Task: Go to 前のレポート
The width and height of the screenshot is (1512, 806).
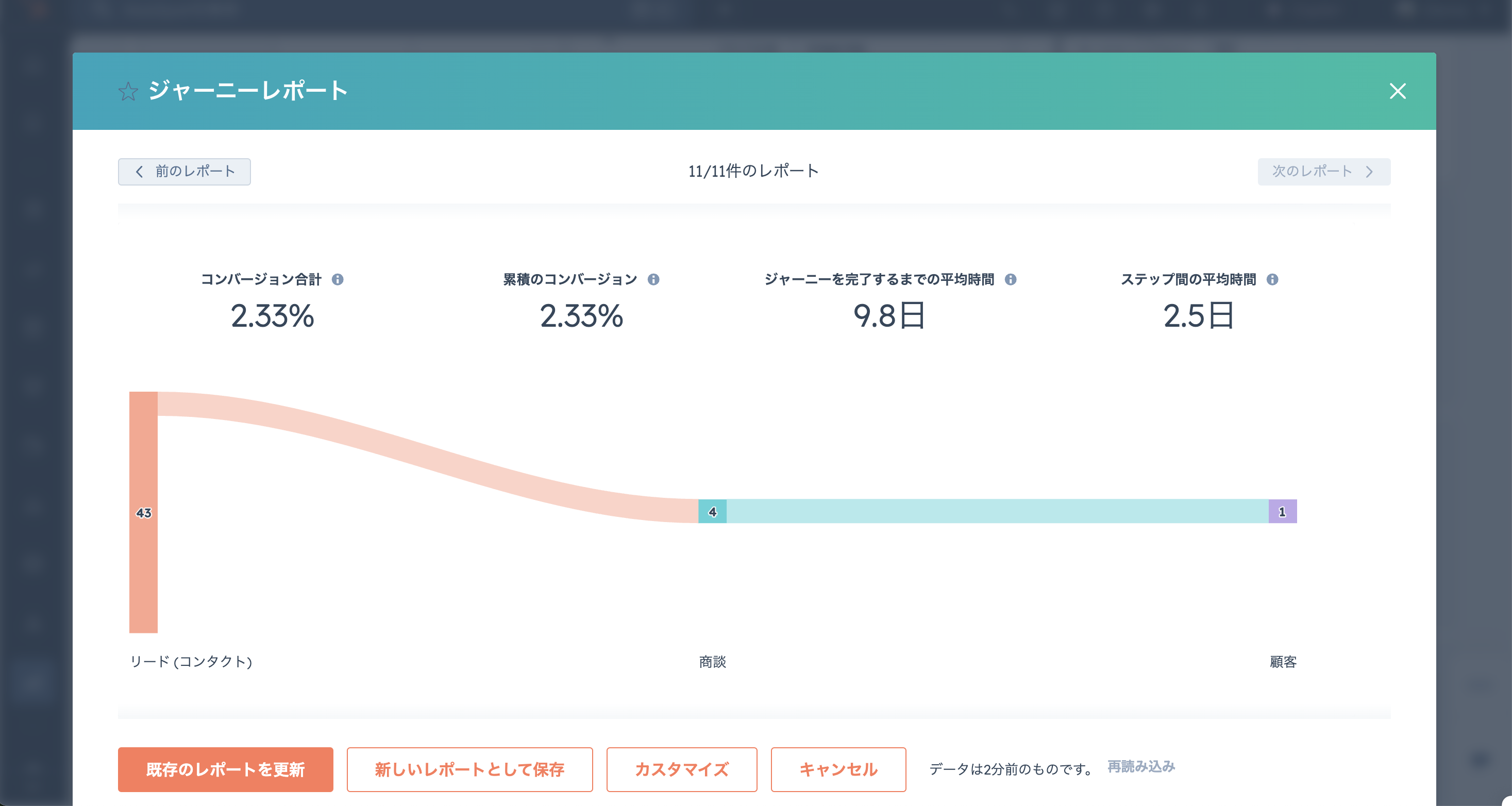Action: [x=184, y=172]
